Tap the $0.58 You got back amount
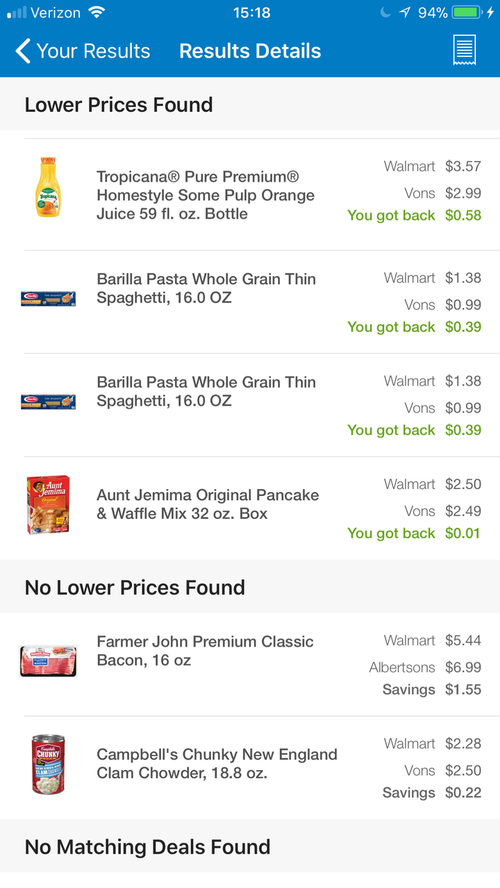This screenshot has height=888, width=500. click(x=463, y=215)
